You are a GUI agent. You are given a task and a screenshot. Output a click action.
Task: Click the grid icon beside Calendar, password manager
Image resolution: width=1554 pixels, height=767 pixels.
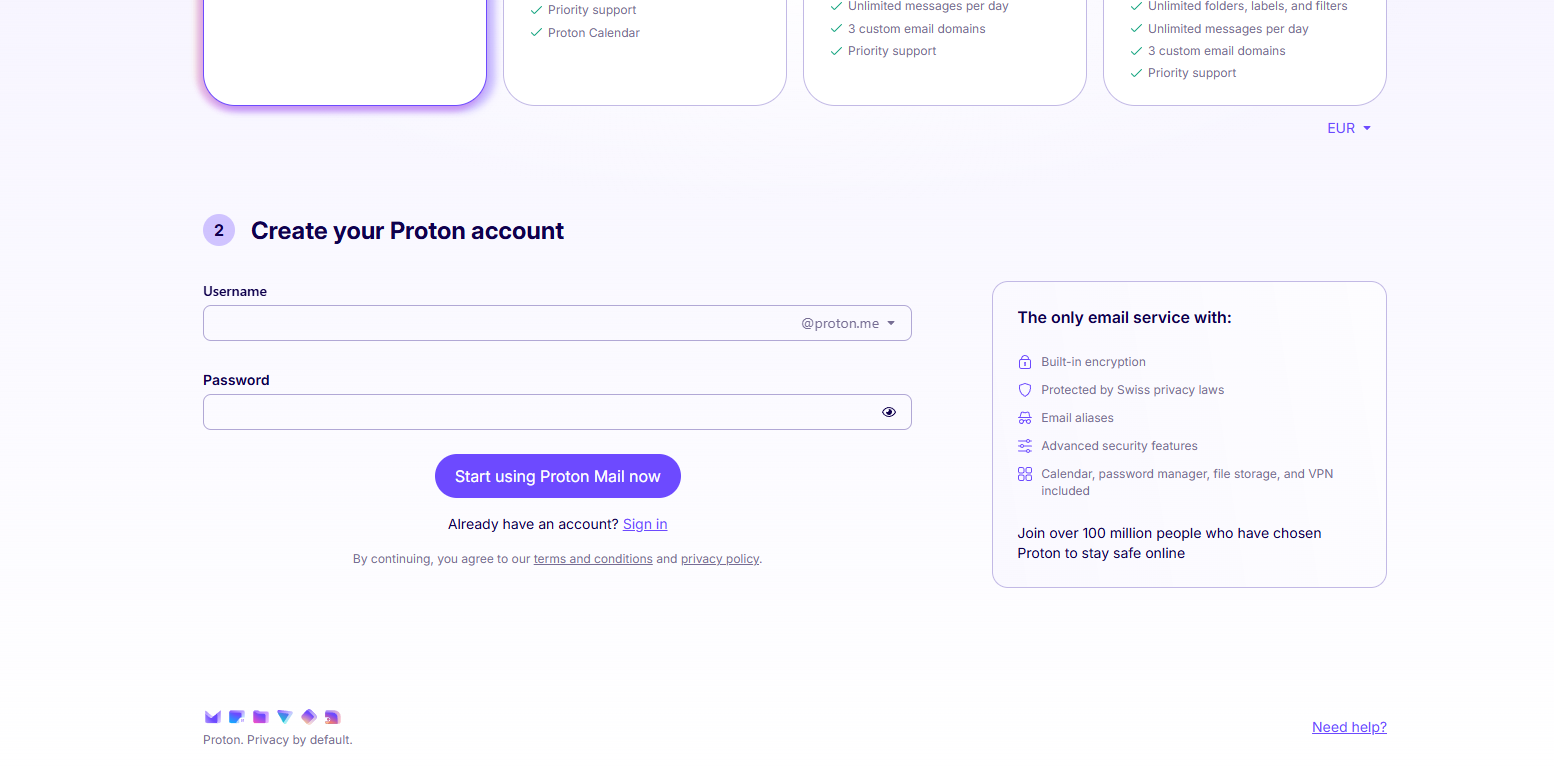pyautogui.click(x=1024, y=474)
